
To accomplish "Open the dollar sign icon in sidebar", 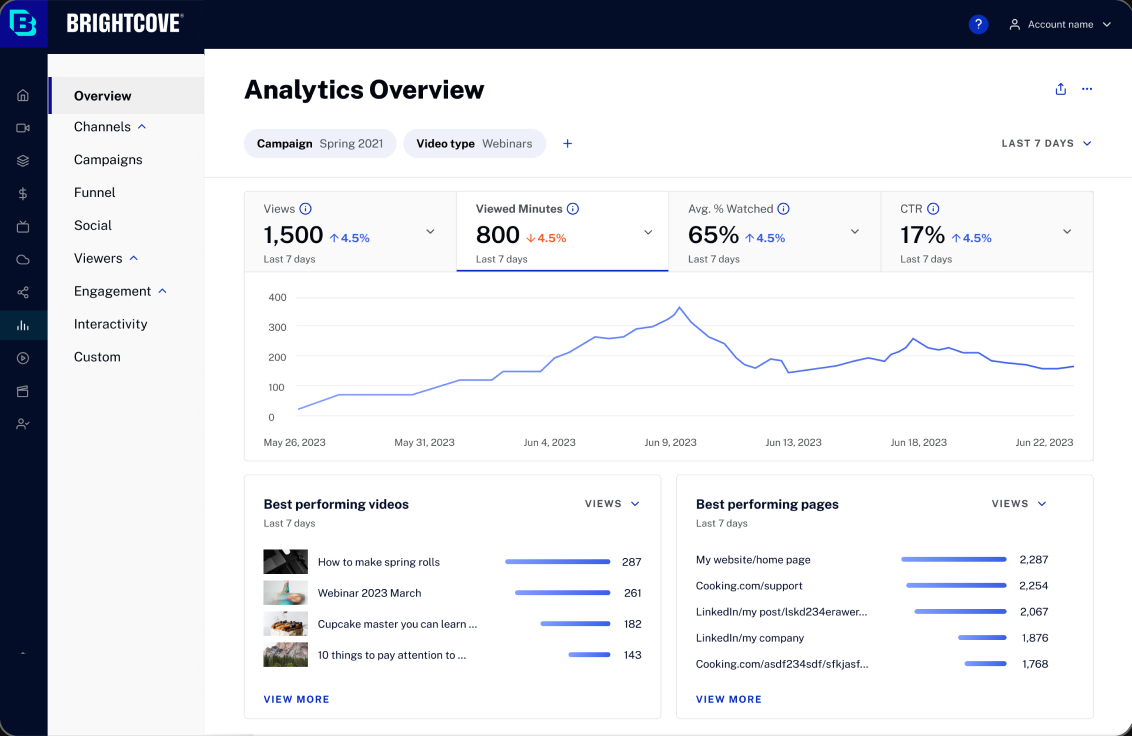I will tap(23, 194).
